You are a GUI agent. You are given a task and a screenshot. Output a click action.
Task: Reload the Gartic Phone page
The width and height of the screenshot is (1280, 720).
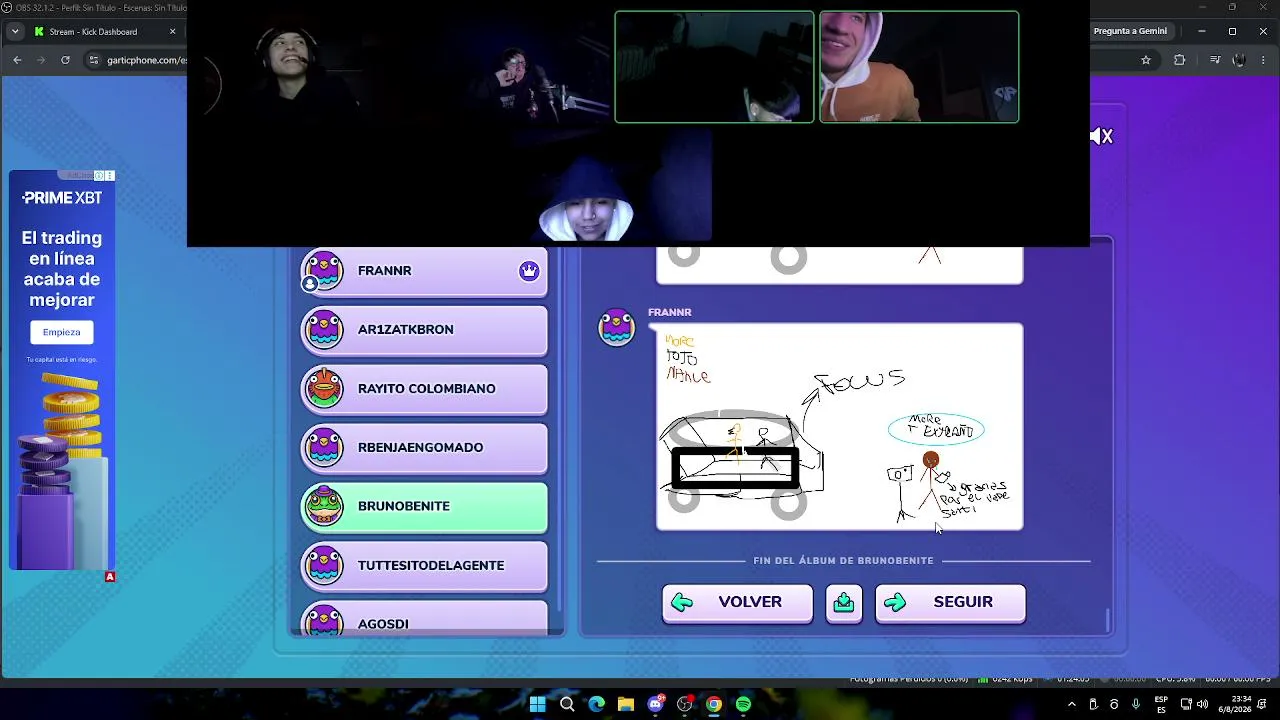tap(66, 60)
